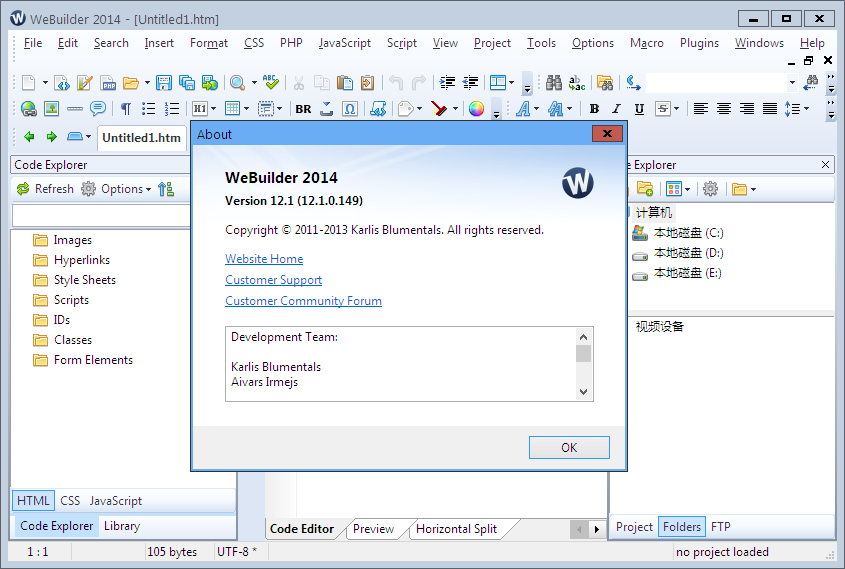Open the JavaScript menu
The height and width of the screenshot is (569, 845).
(x=344, y=43)
